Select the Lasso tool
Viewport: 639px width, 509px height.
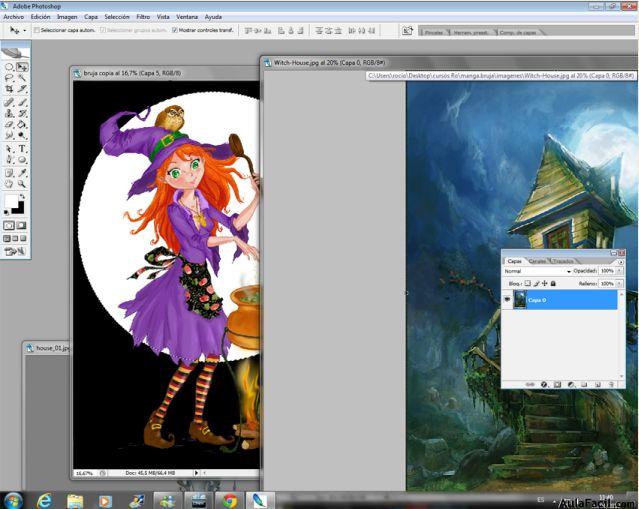(9, 77)
